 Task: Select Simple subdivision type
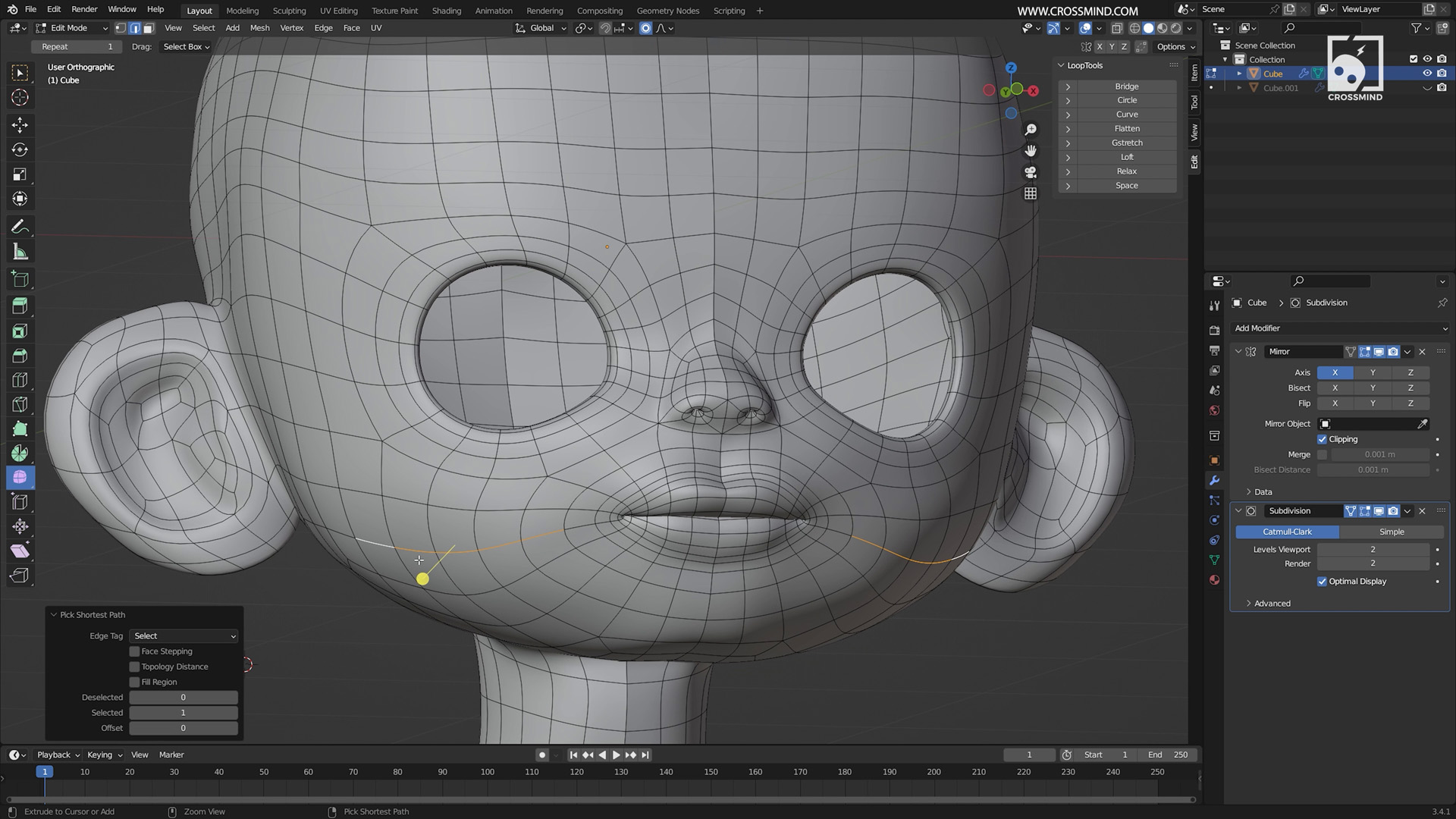(x=1391, y=532)
